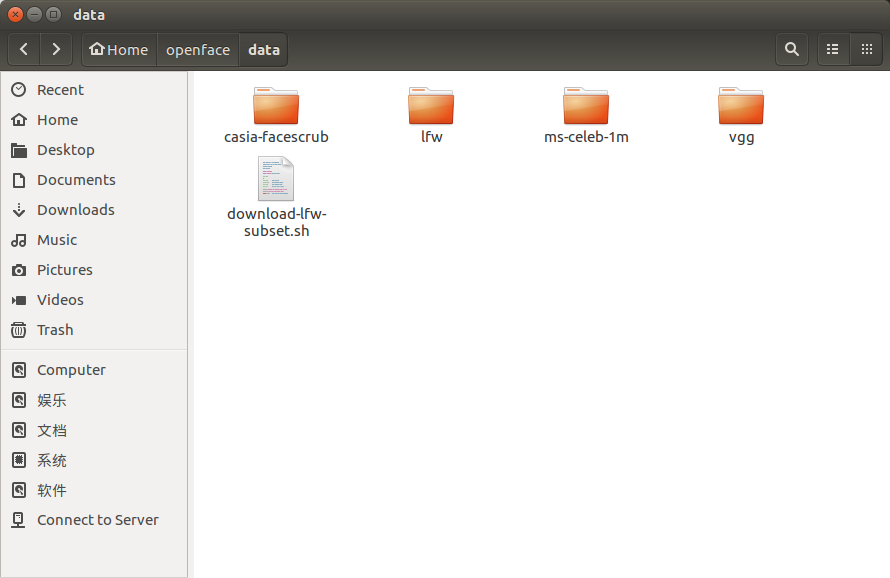This screenshot has height=578, width=890.
Task: Open the 系统 label in sidebar
Action: (x=52, y=460)
